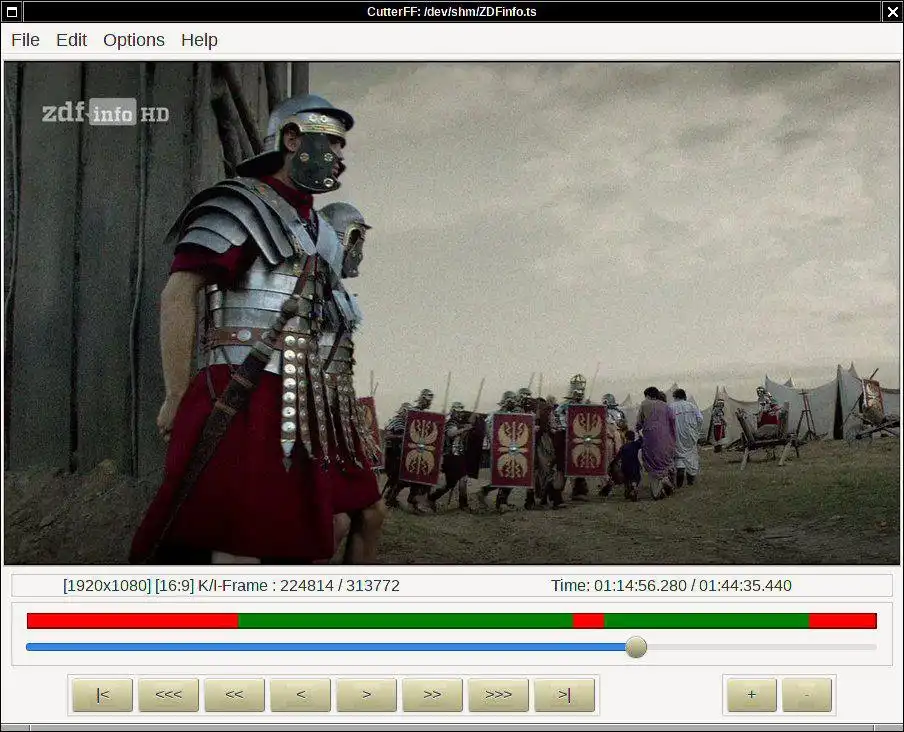Step back with the < button

click(x=300, y=695)
